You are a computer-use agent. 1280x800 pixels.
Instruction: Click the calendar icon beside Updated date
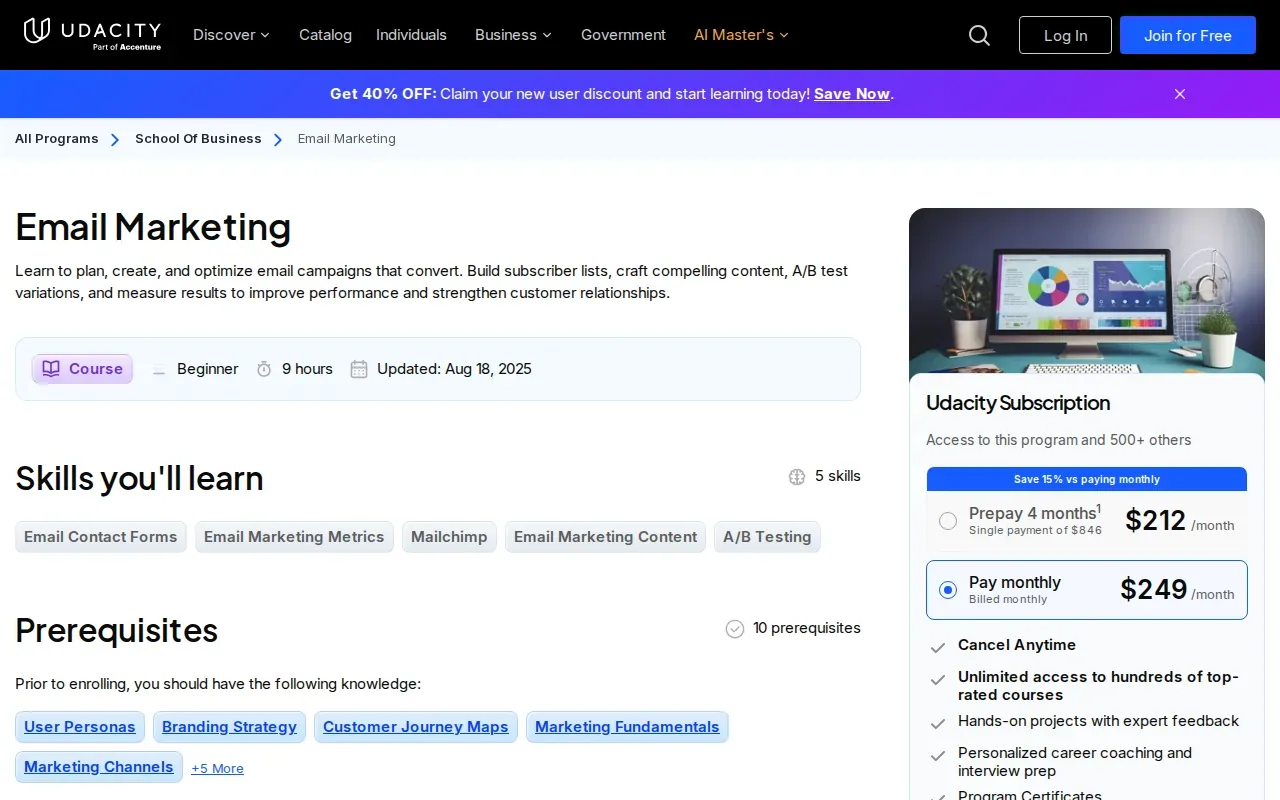(x=359, y=369)
